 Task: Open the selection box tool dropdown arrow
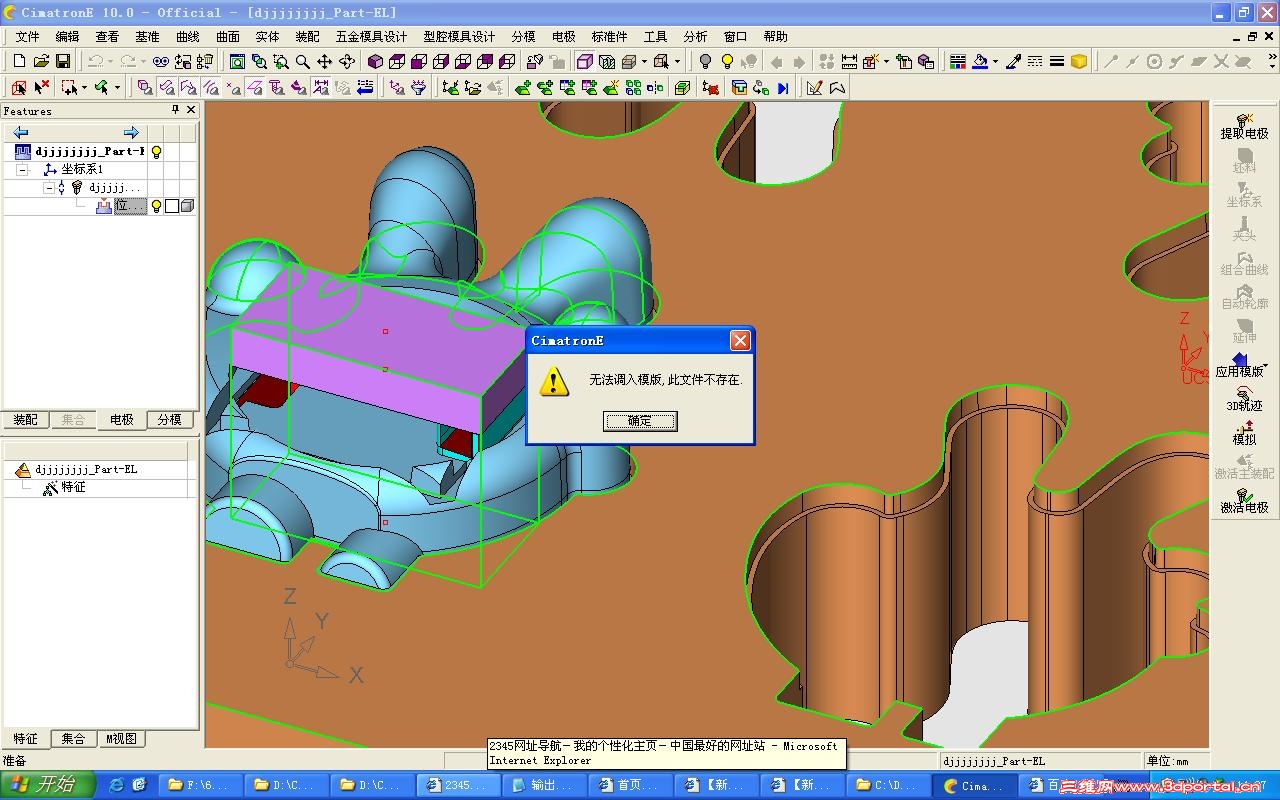click(84, 88)
